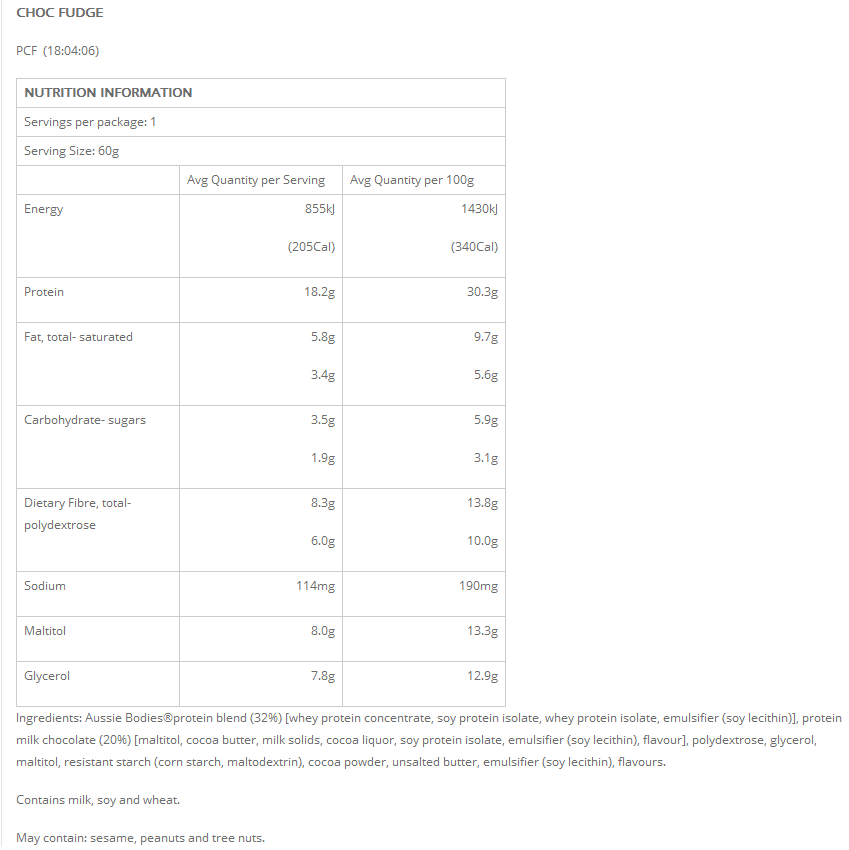Select the 30.3g protein value
Image resolution: width=849 pixels, height=850 pixels.
point(480,292)
